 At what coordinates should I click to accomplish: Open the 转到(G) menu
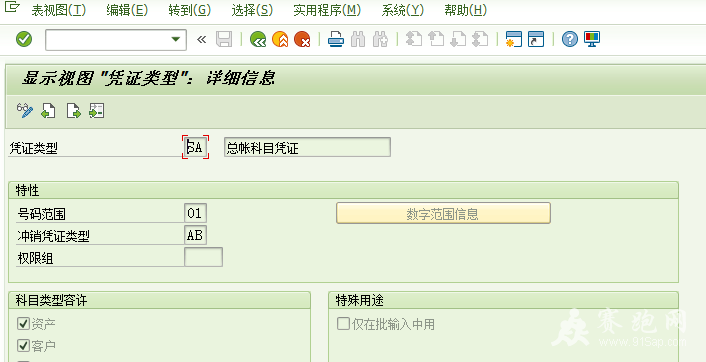tap(190, 10)
